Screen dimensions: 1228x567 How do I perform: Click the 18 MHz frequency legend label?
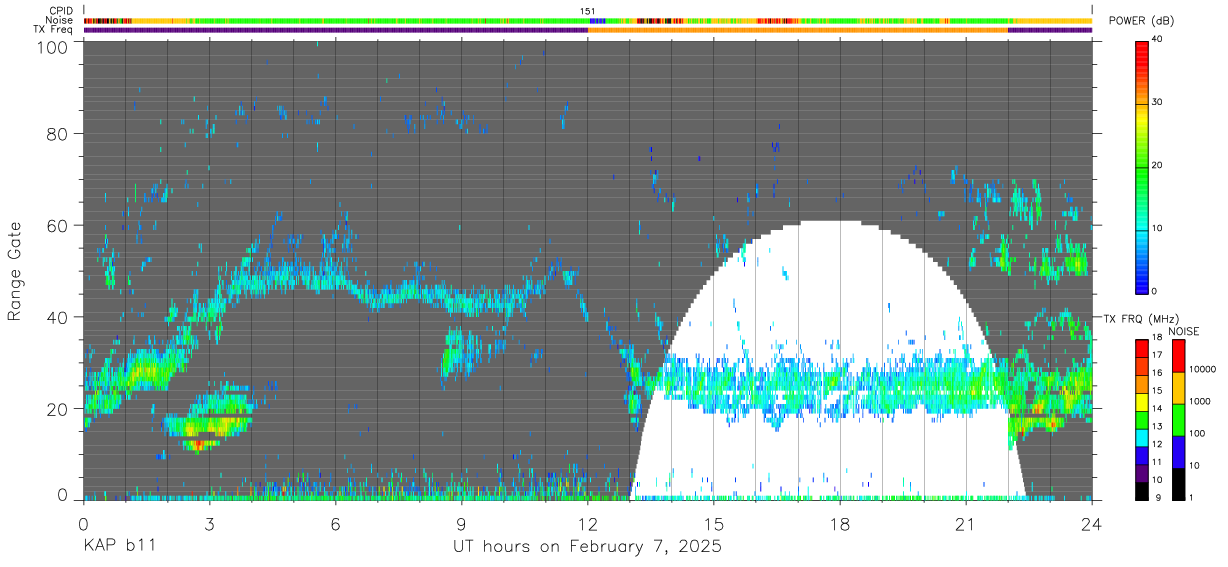(1156, 339)
